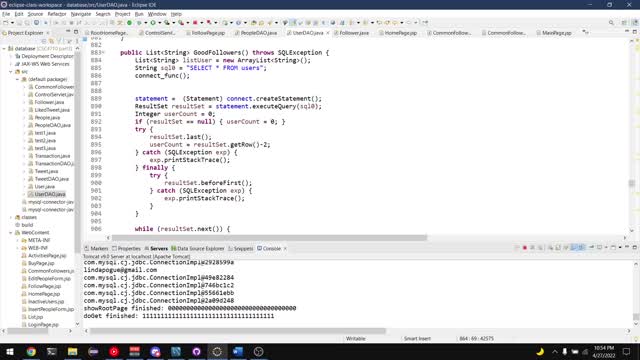Open the New dropdown arrow in toolbar
The width and height of the screenshot is (640, 360).
point(12,23)
